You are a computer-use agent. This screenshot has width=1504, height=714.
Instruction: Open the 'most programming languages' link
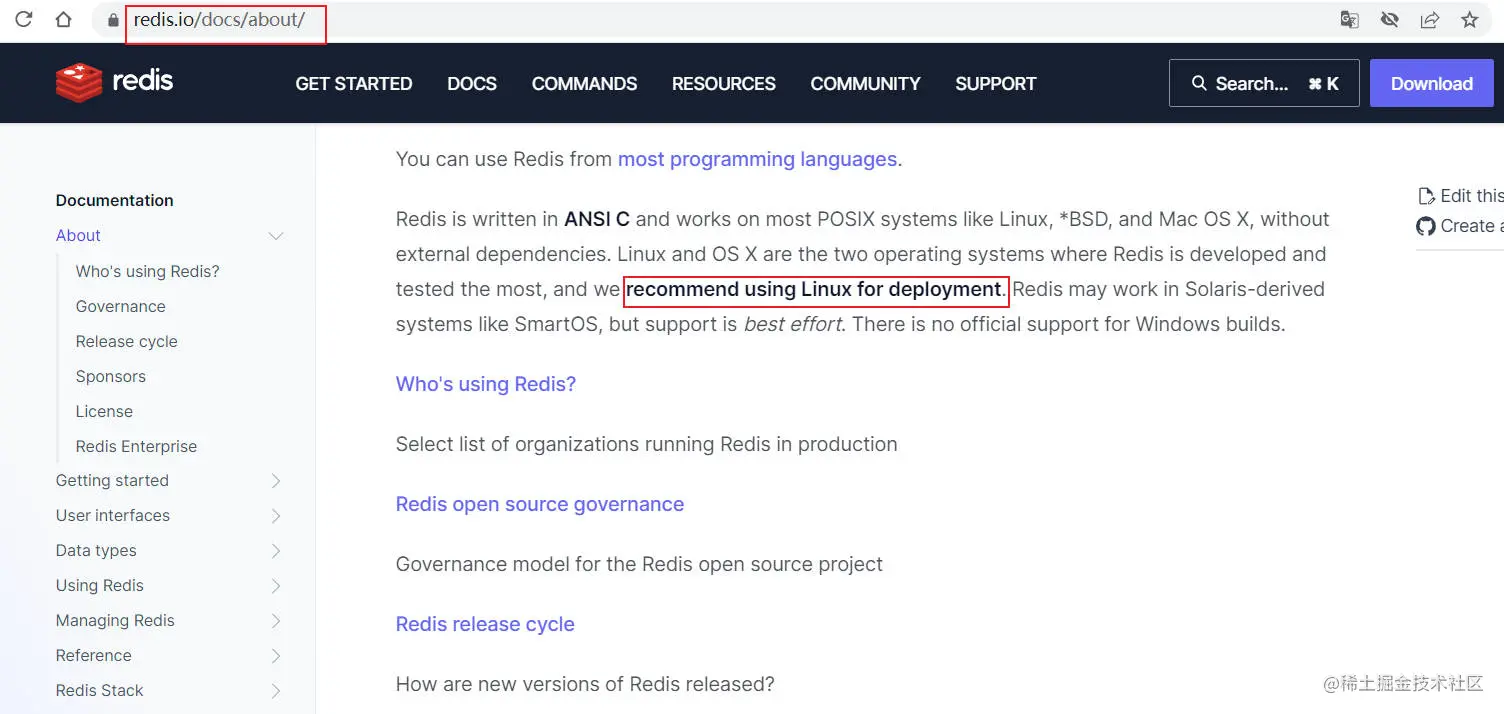point(757,159)
